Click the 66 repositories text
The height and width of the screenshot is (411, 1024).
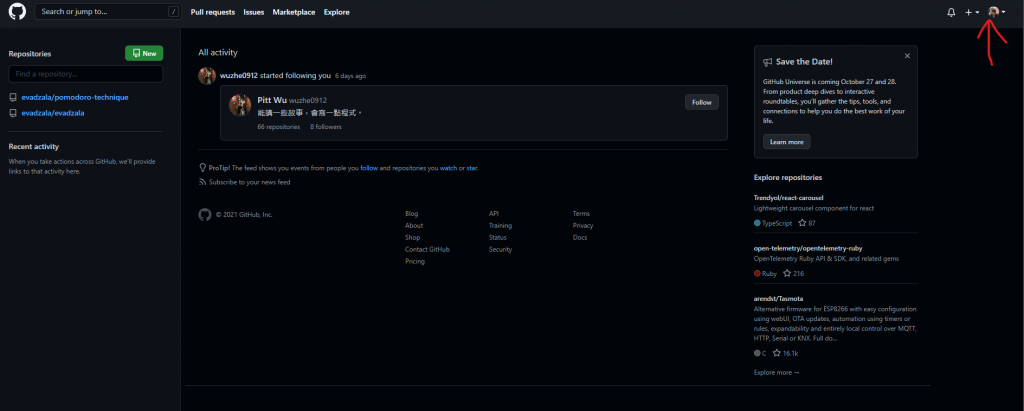[x=279, y=127]
